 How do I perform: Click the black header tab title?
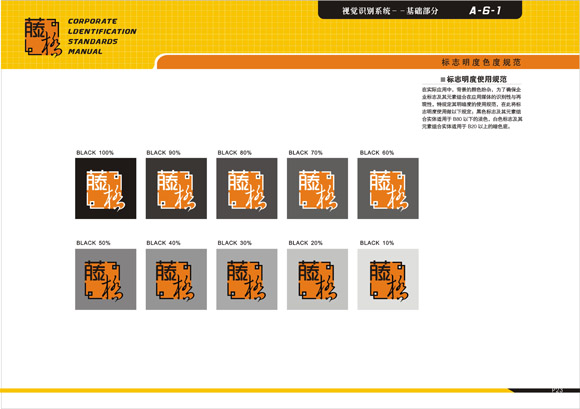pyautogui.click(x=390, y=11)
